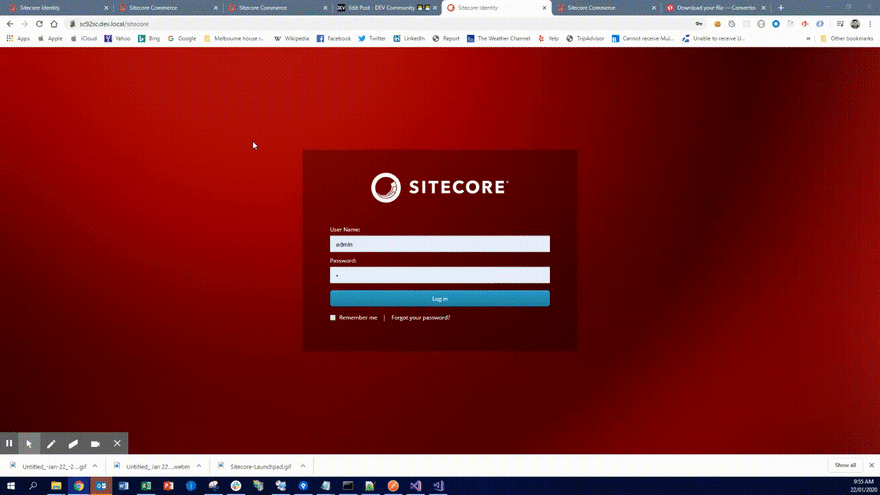Open The Weather Channel bookmark
The height and width of the screenshot is (495, 880).
(x=498, y=39)
